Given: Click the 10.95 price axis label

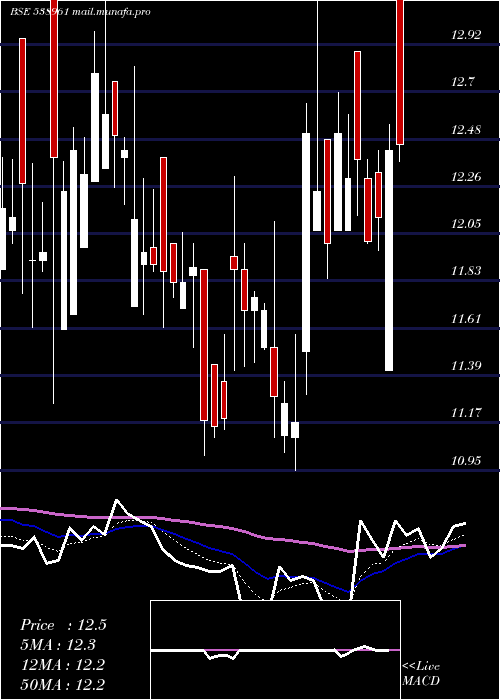Looking at the screenshot, I should tap(466, 460).
